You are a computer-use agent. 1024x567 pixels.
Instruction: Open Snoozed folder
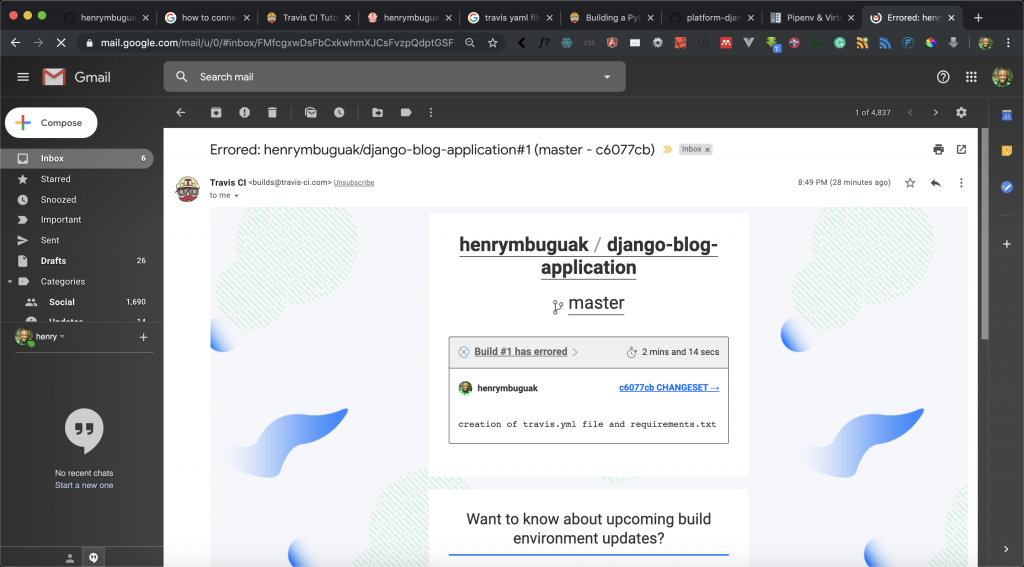click(x=77, y=200)
